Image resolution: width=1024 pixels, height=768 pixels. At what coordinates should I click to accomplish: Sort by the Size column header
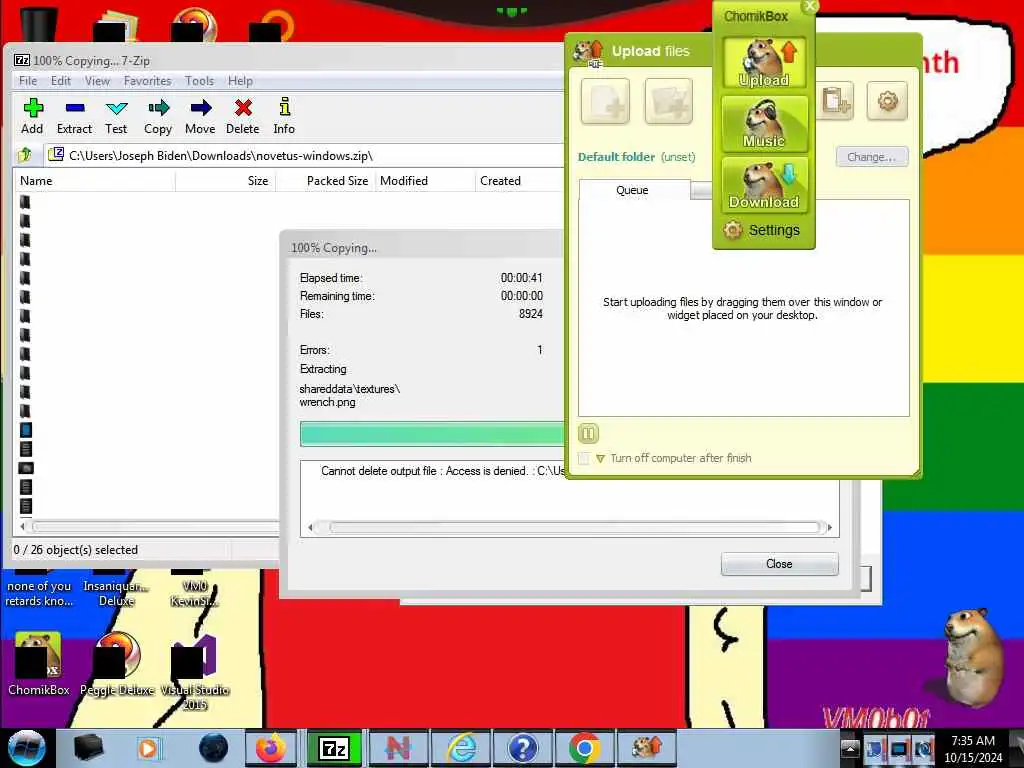tap(225, 181)
